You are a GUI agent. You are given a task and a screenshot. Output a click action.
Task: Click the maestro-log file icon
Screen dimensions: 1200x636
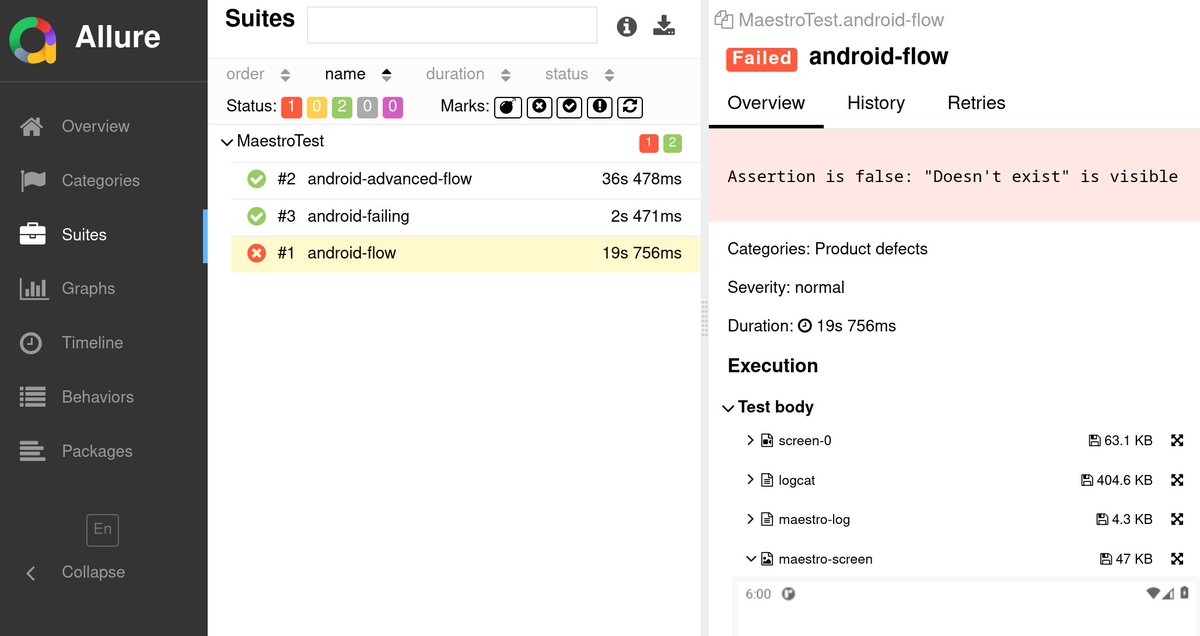[x=767, y=520]
